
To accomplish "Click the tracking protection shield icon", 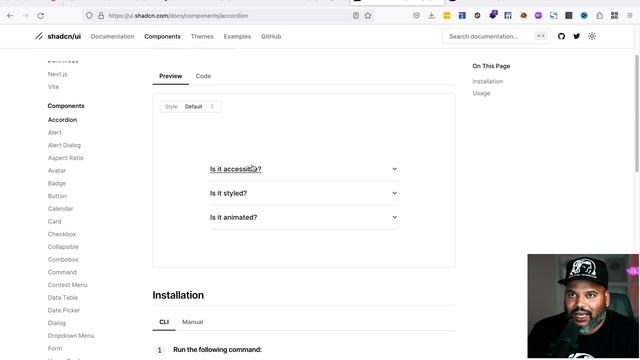I will (89, 16).
